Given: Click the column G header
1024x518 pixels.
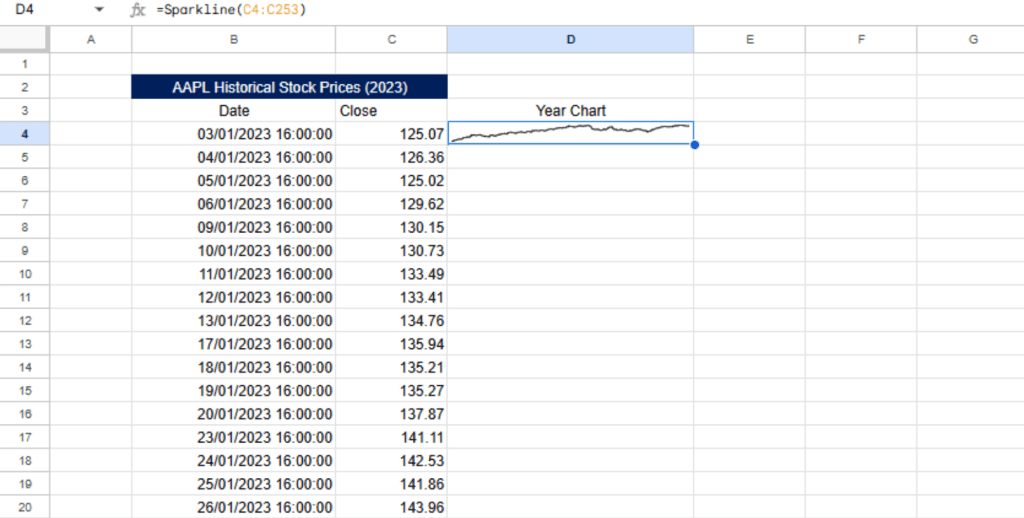Looking at the screenshot, I should point(972,40).
